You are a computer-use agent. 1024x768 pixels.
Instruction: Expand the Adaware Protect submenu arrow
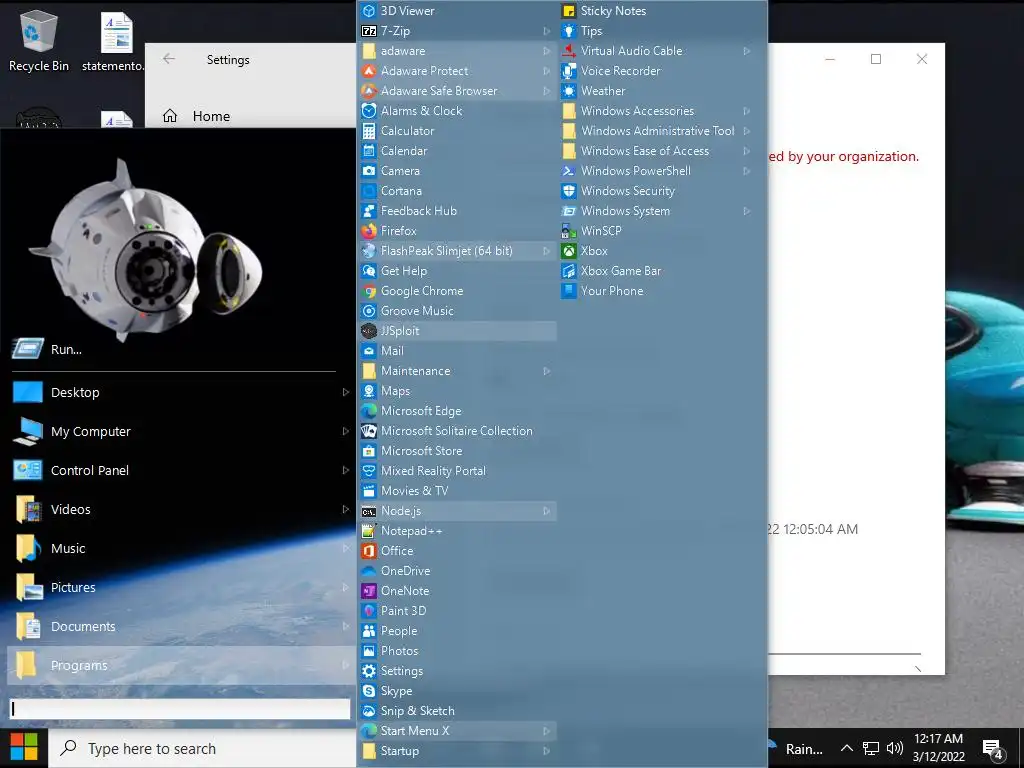(x=547, y=71)
